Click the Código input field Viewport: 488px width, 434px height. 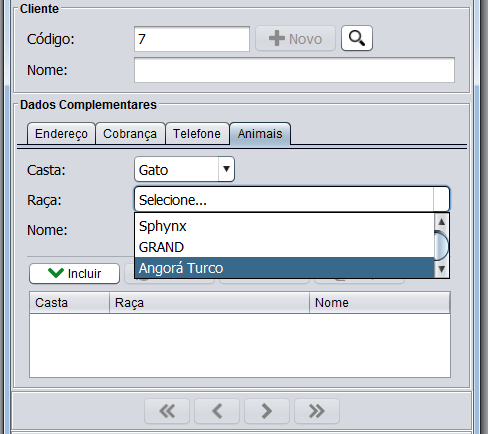pos(192,39)
